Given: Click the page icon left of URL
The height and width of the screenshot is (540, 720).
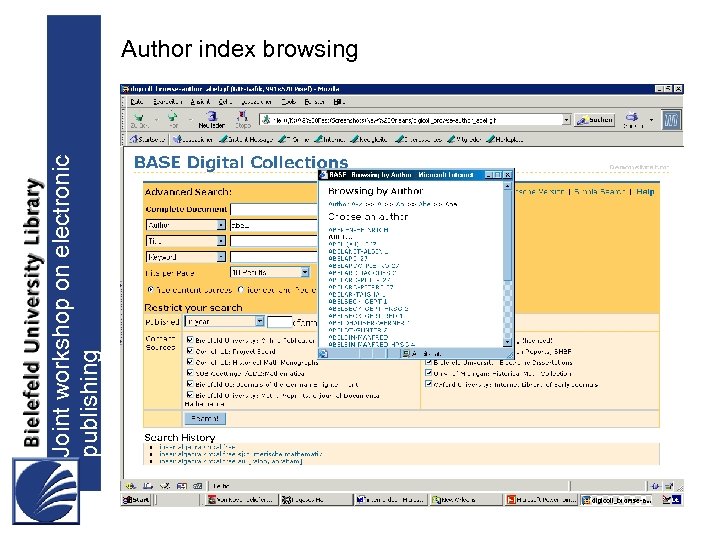Looking at the screenshot, I should [265, 120].
